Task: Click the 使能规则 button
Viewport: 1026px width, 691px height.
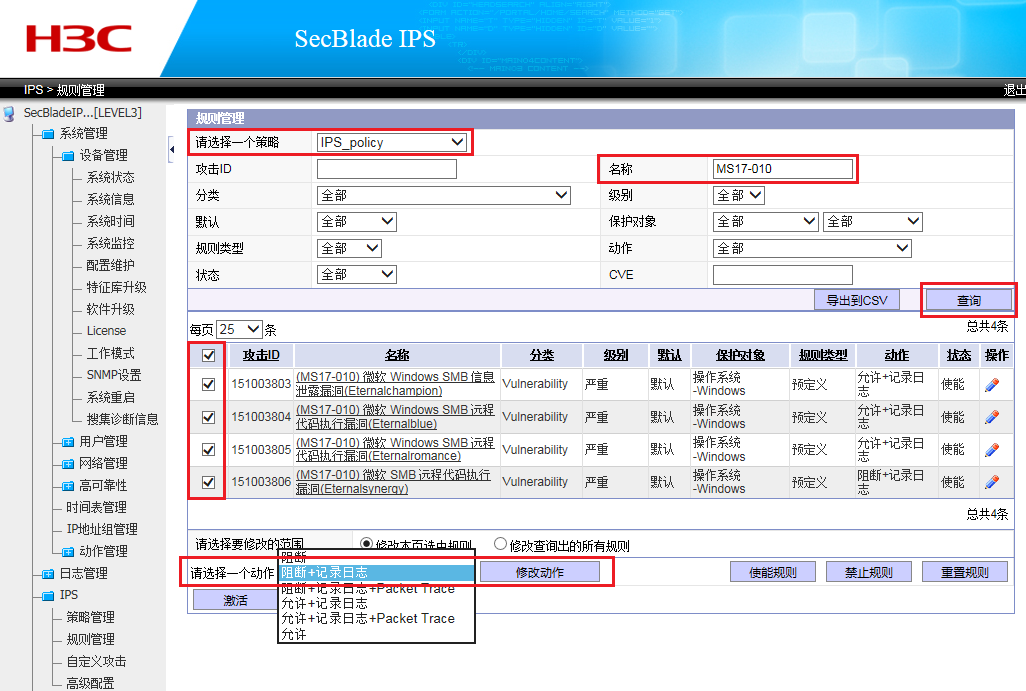Action: pos(773,573)
